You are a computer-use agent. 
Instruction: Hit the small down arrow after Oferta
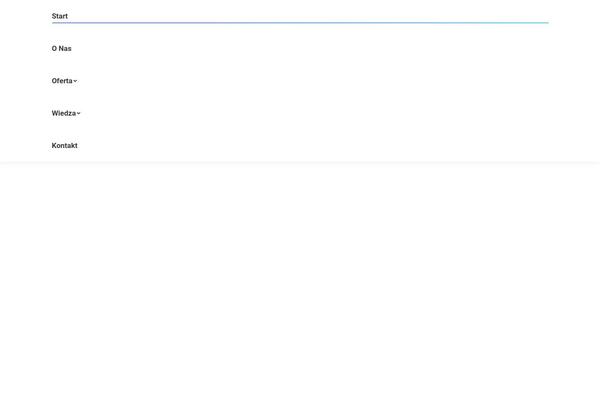(x=75, y=81)
